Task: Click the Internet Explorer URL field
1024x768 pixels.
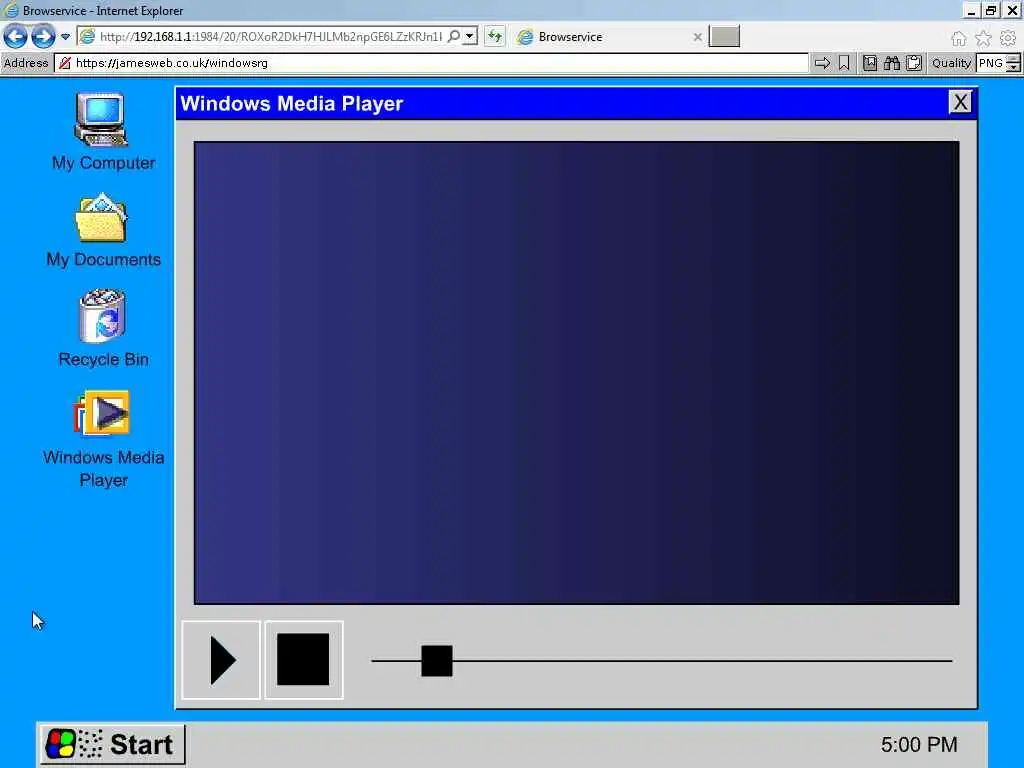Action: tap(270, 37)
